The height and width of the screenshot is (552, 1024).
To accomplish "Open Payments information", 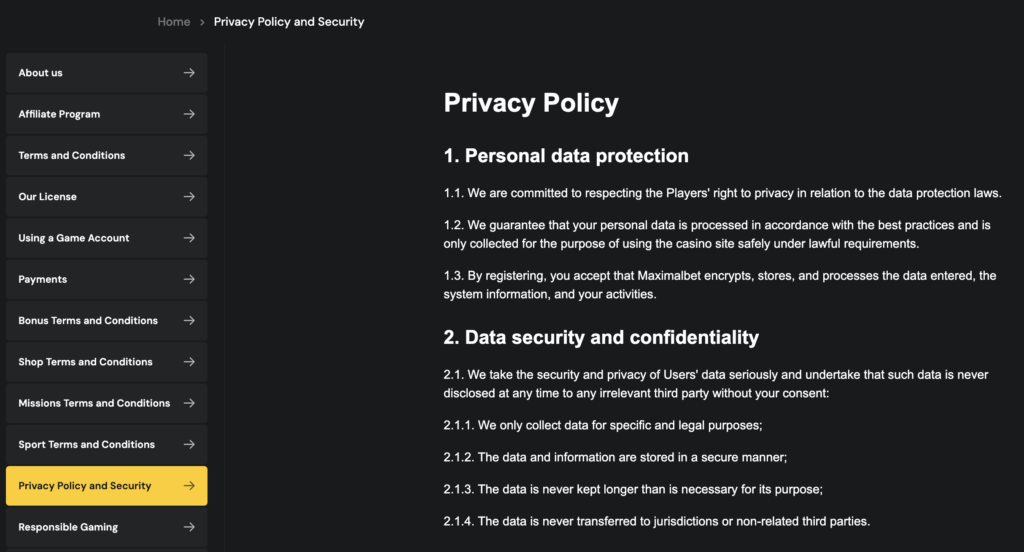I will (106, 279).
